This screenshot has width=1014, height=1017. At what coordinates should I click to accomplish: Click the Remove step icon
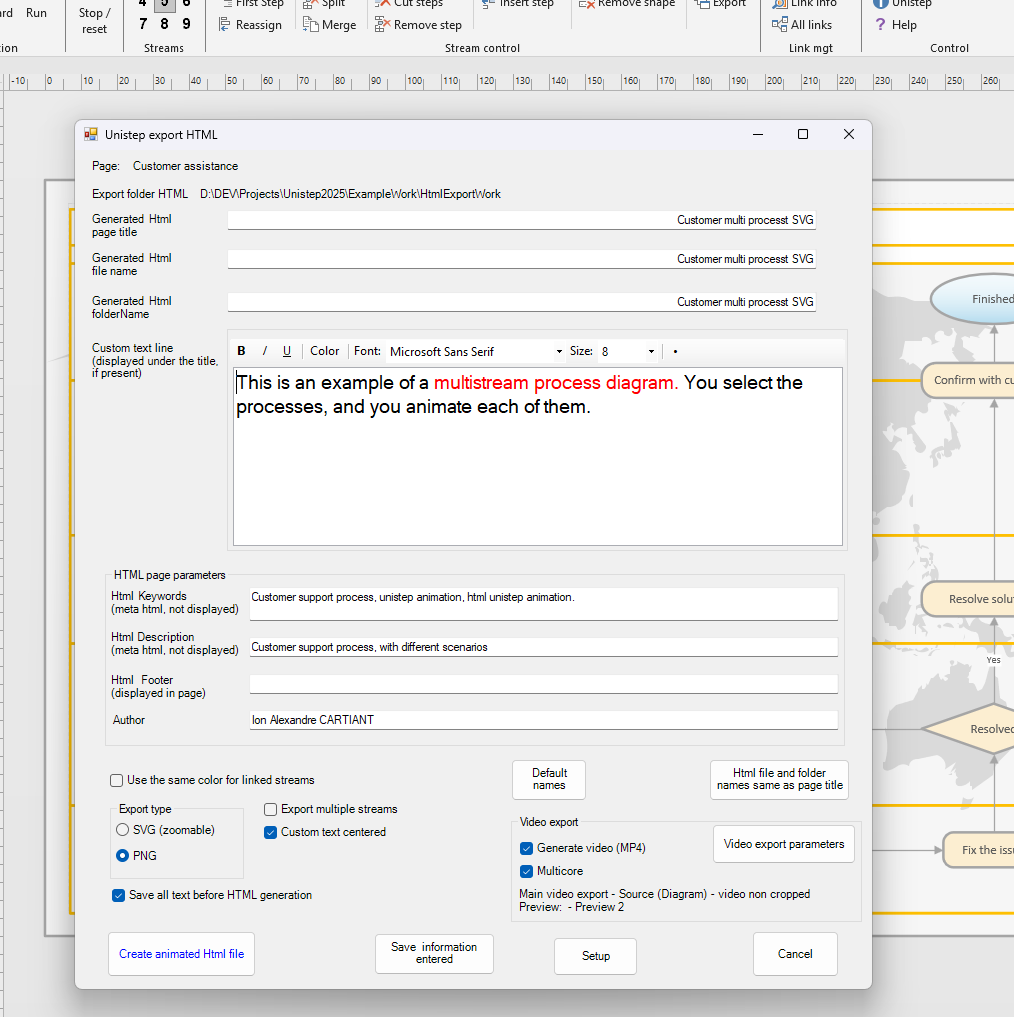click(382, 25)
